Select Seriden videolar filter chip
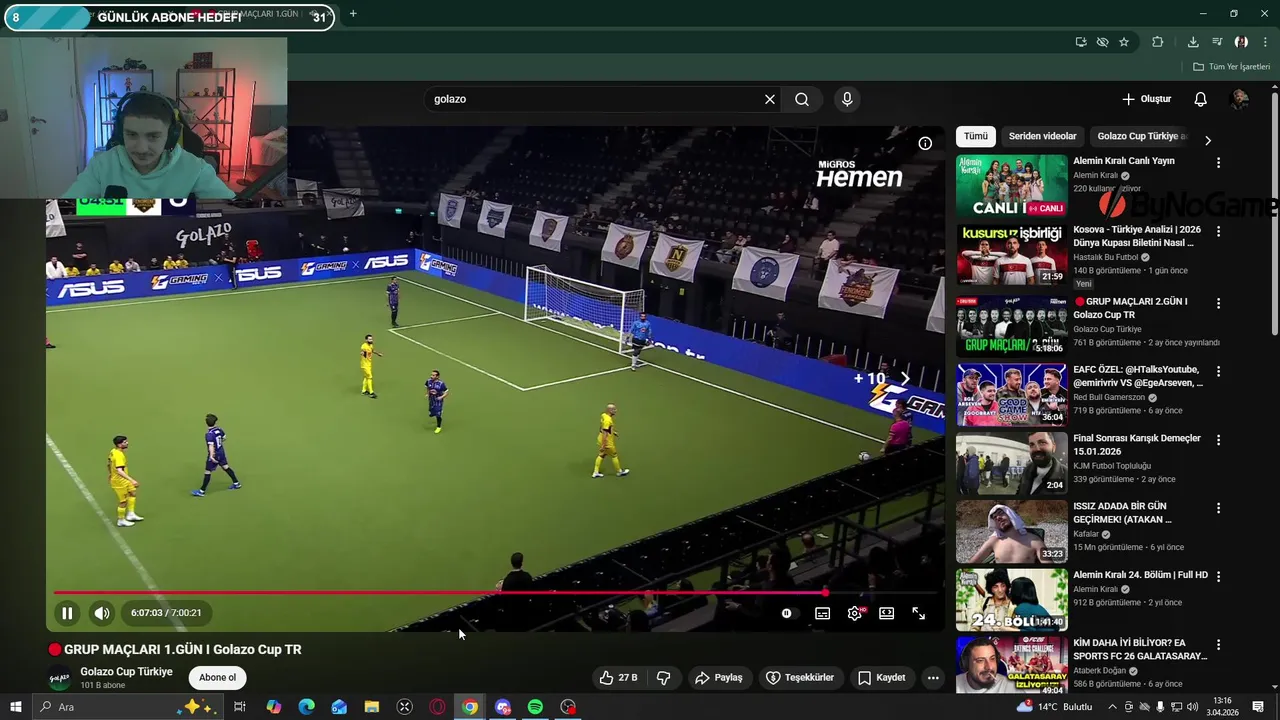 click(x=1043, y=136)
